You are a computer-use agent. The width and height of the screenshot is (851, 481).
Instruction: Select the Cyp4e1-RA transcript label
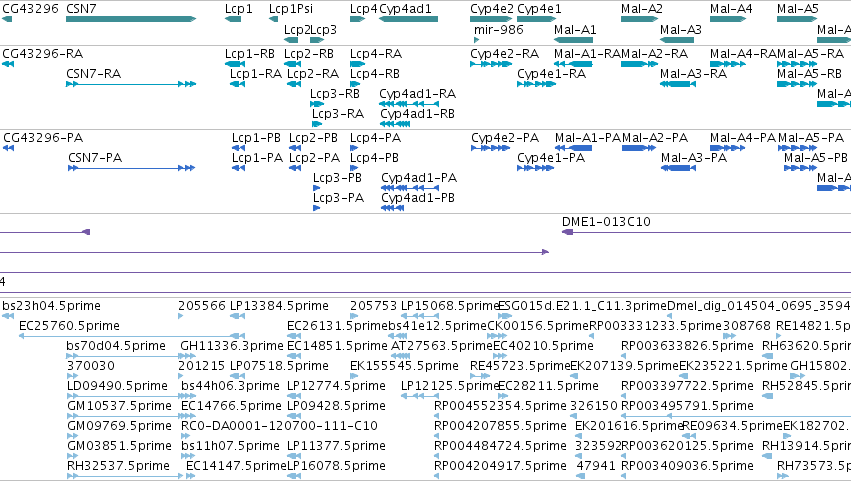coord(551,74)
